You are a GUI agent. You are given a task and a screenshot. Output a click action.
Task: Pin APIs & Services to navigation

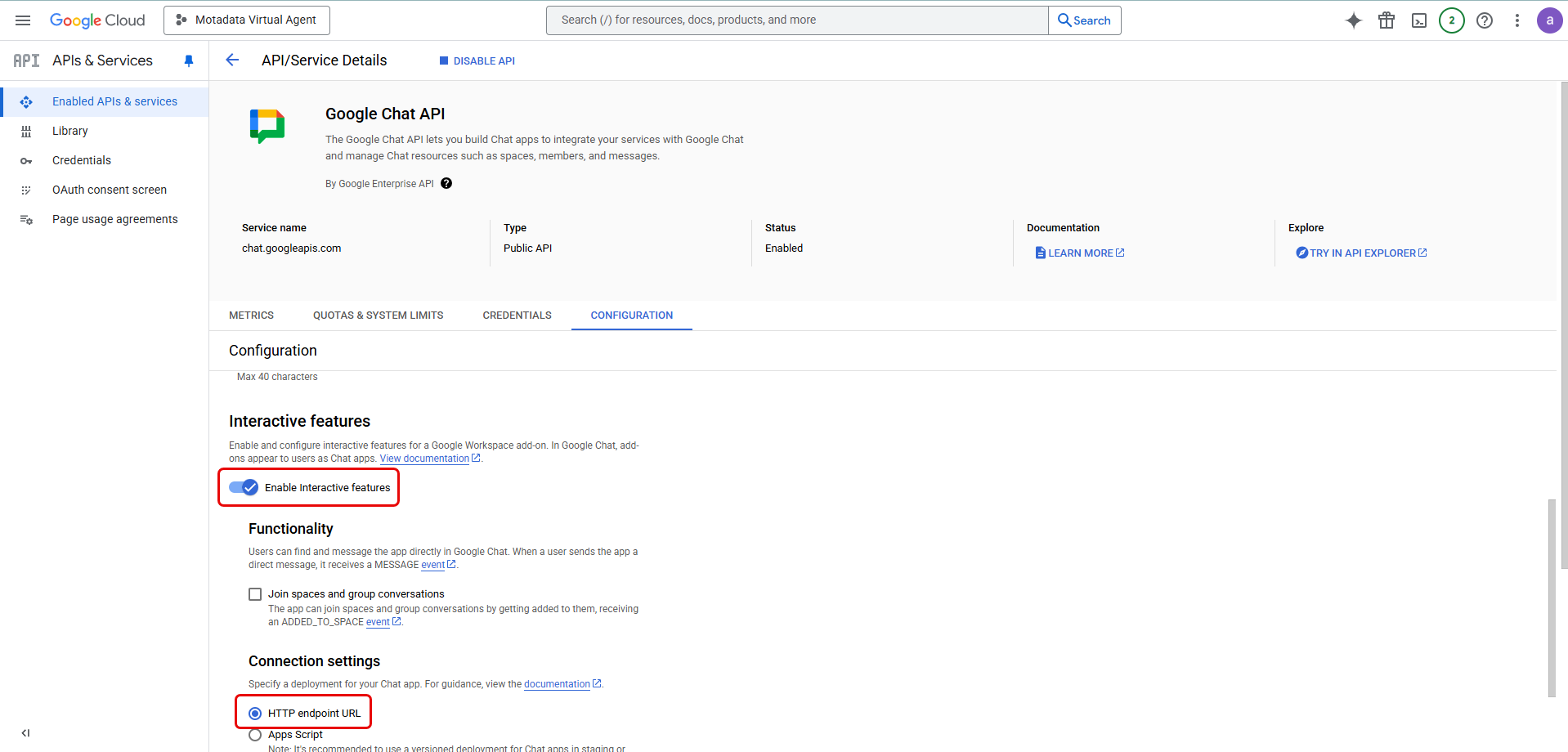[189, 60]
